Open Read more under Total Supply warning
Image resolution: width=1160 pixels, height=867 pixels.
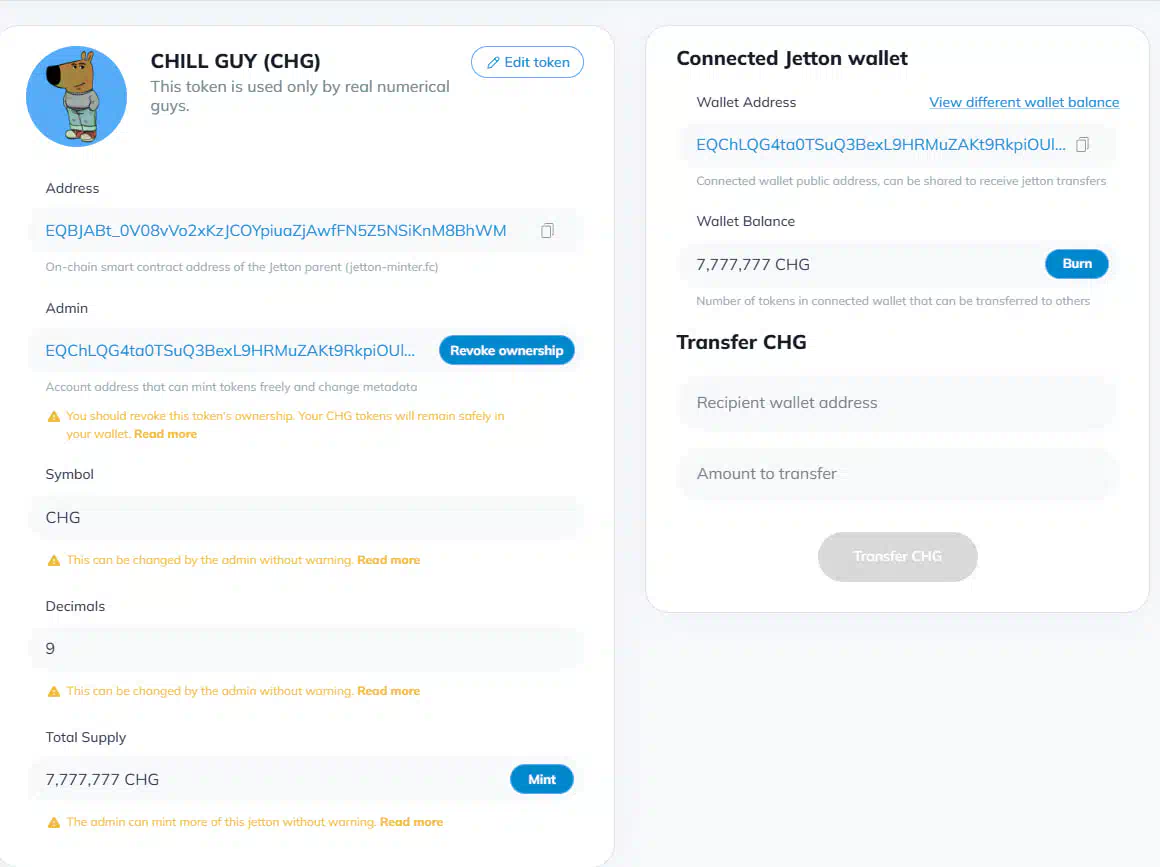pyautogui.click(x=411, y=822)
